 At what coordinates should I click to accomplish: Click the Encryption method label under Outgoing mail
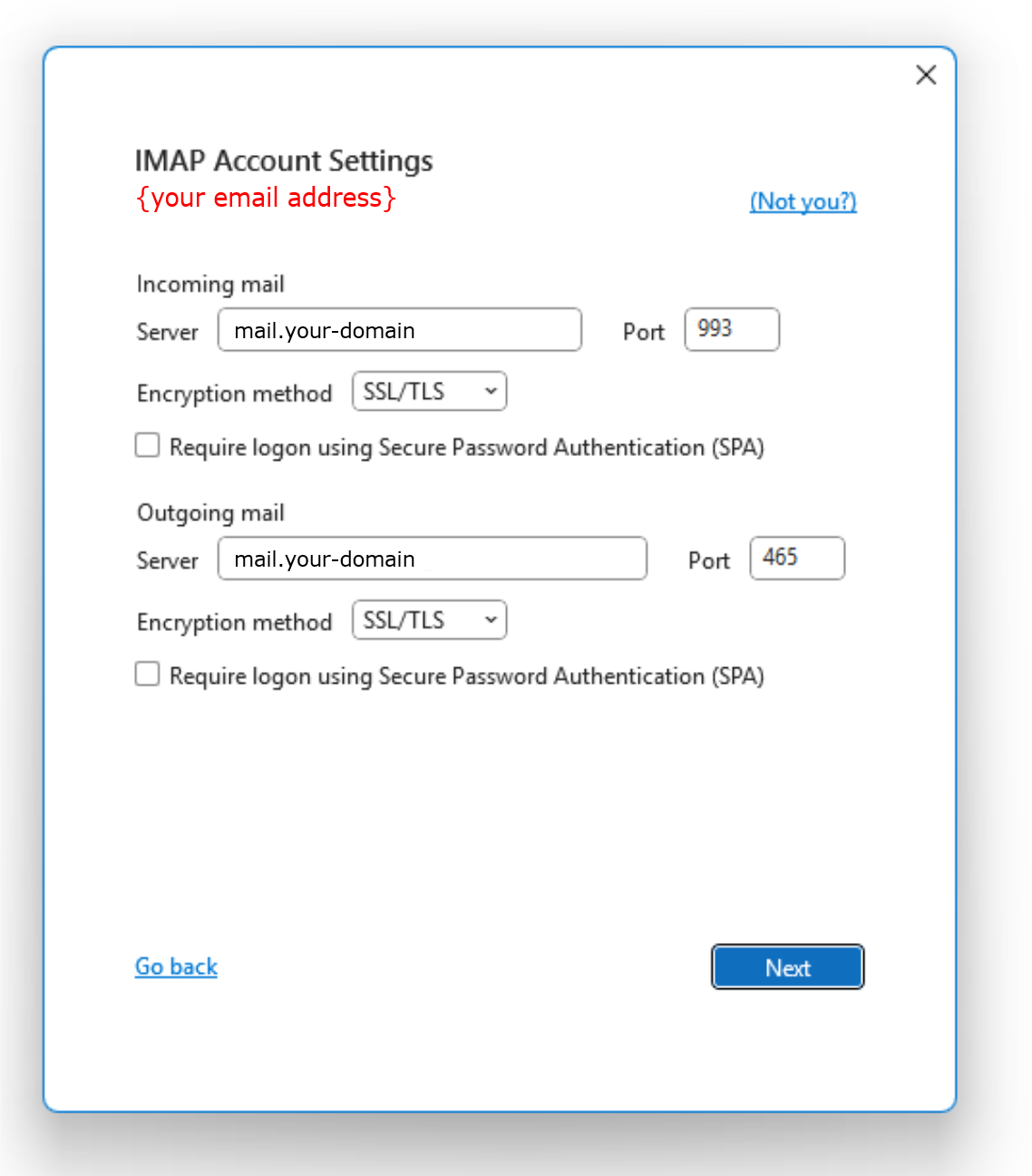(234, 622)
